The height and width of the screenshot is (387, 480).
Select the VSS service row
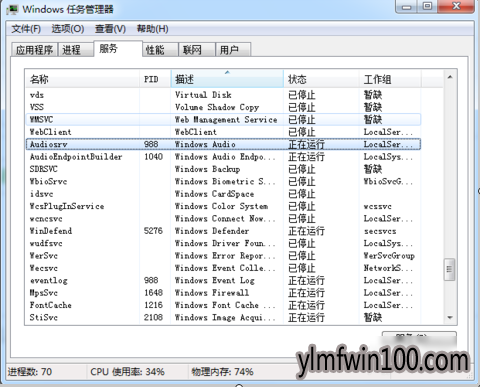223,107
